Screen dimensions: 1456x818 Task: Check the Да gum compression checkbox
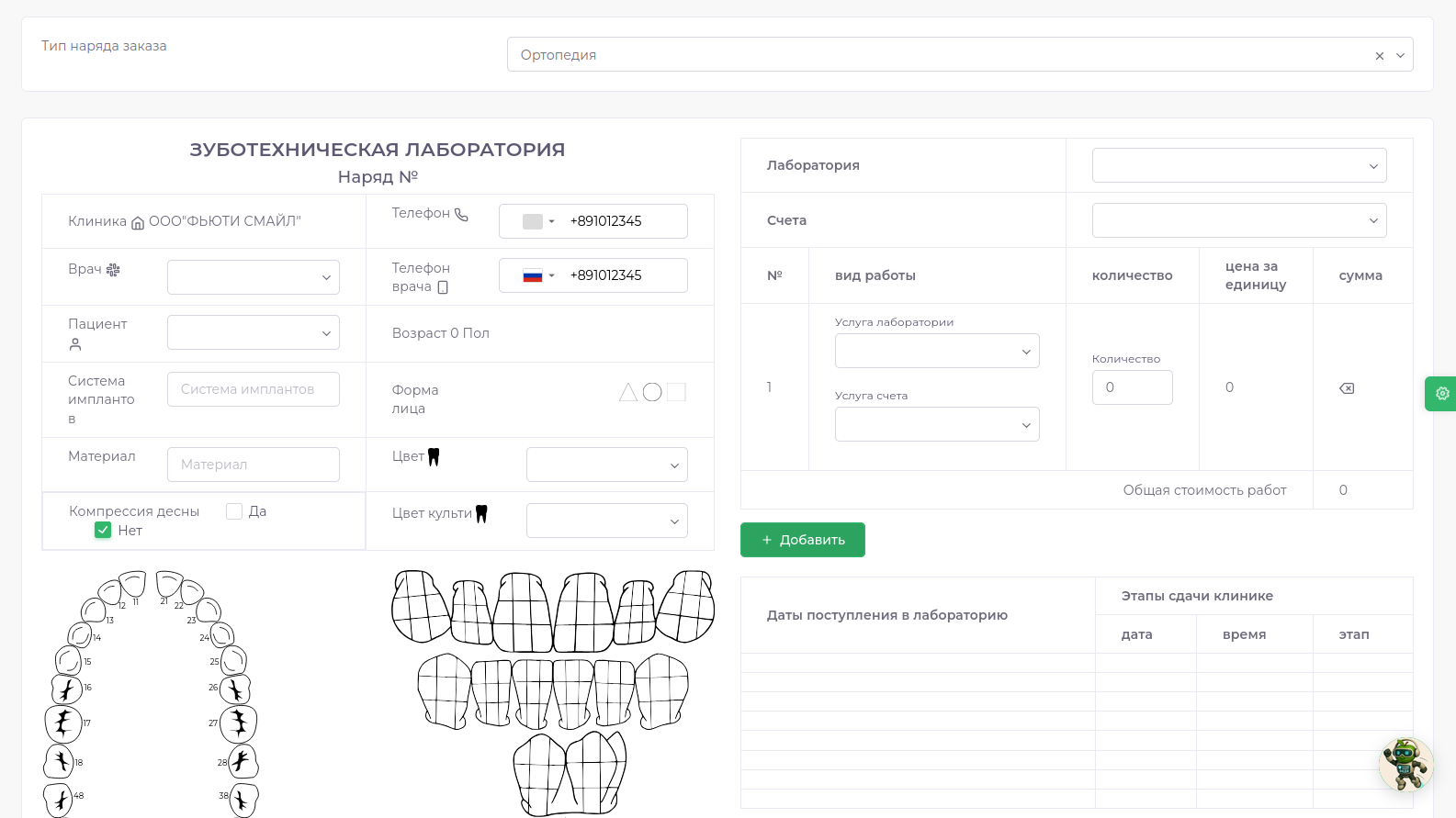pos(234,511)
